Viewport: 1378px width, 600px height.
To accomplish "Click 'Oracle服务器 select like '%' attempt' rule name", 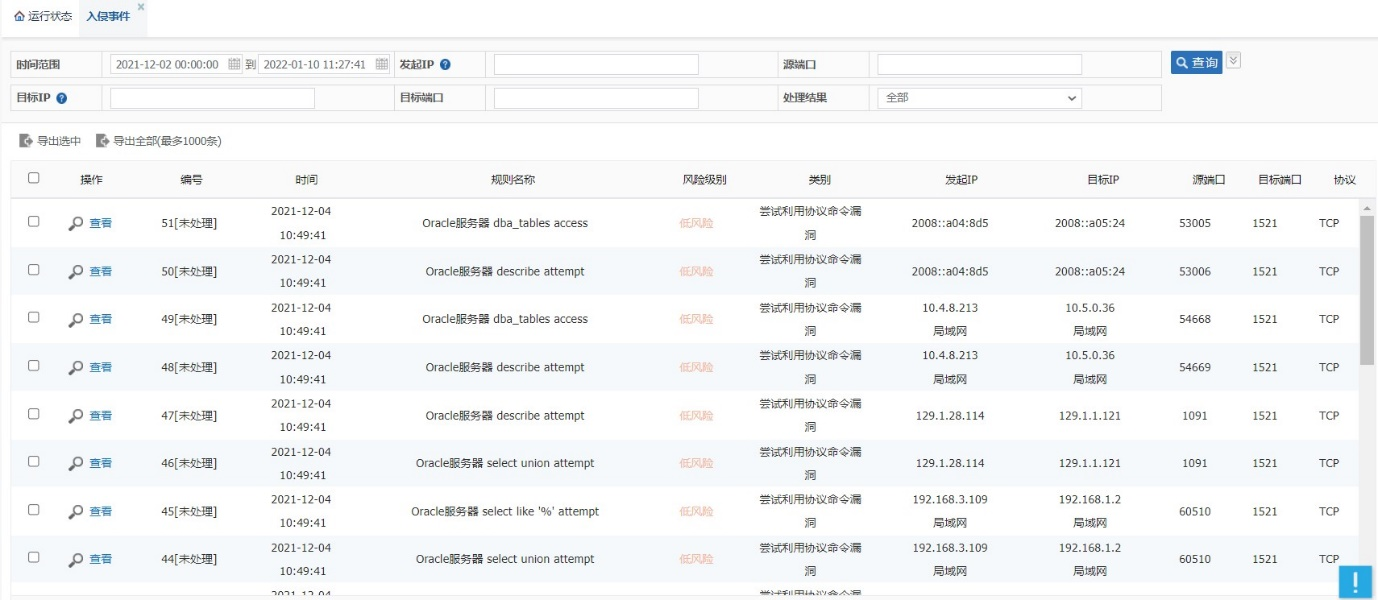I will [x=505, y=512].
